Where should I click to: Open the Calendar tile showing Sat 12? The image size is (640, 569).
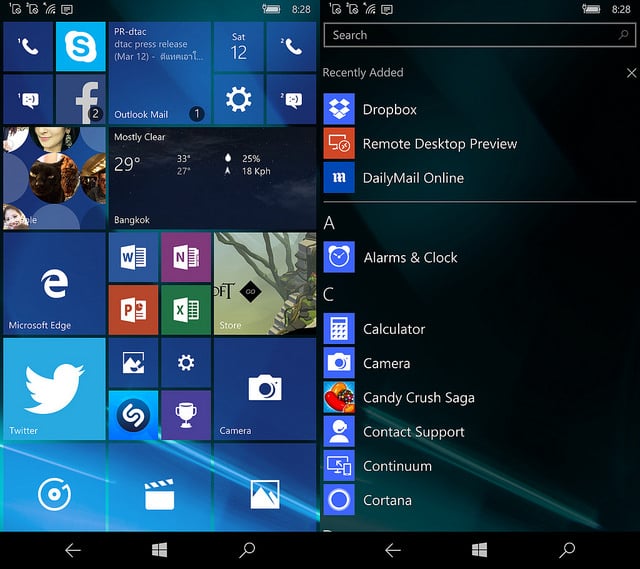pyautogui.click(x=238, y=47)
